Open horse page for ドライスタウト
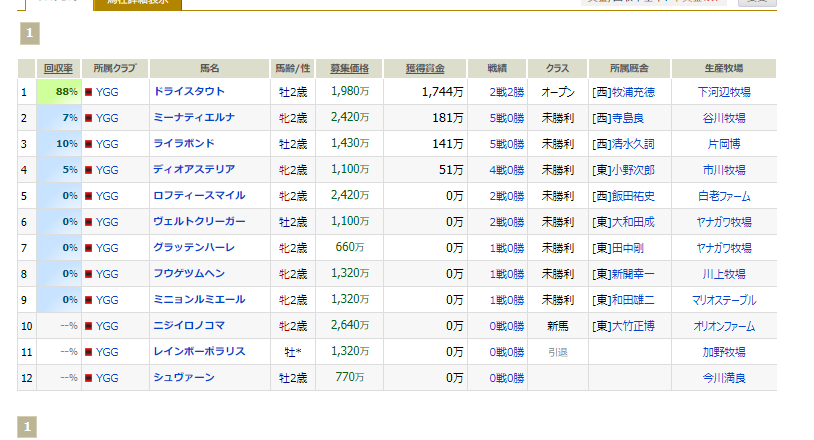The width and height of the screenshot is (814, 440). (x=191, y=92)
